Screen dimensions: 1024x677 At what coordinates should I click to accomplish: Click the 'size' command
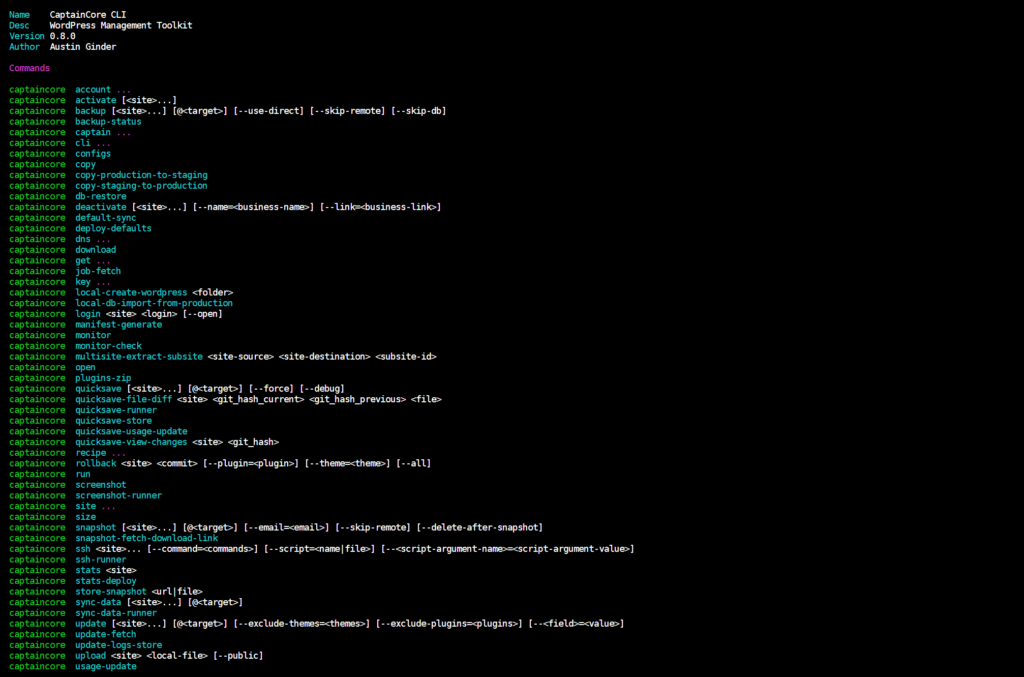pos(85,517)
